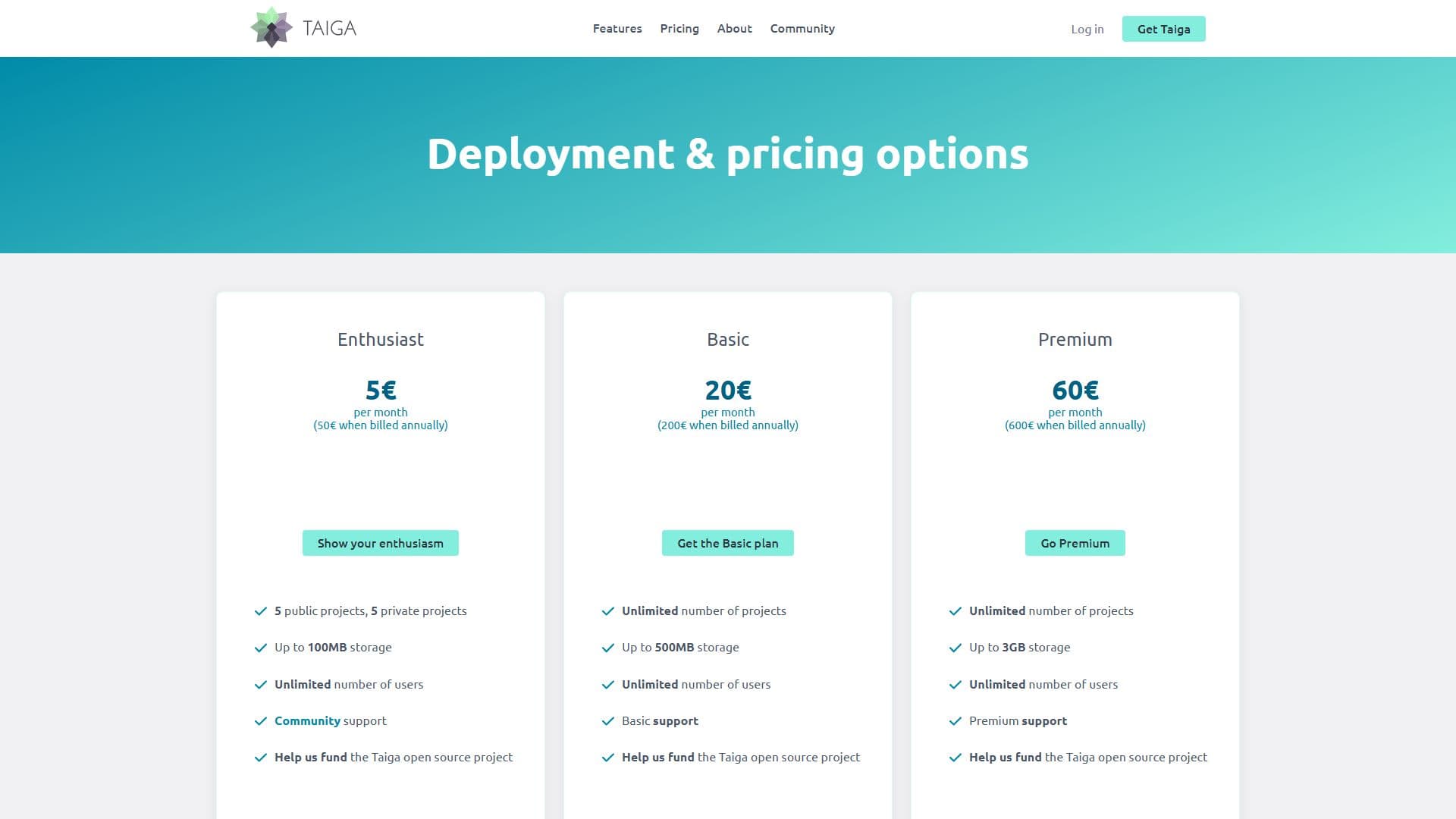The image size is (1456, 819).
Task: Click the Enthusiast plan title
Action: 381,340
